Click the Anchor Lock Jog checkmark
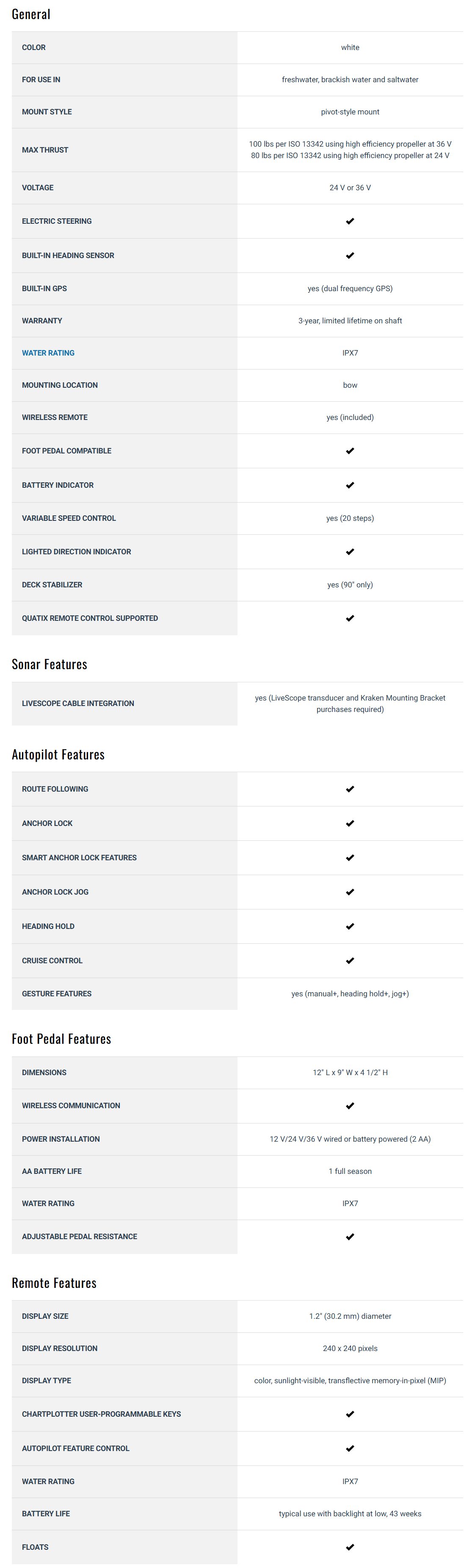Viewport: 464px width, 1568px height. [350, 892]
